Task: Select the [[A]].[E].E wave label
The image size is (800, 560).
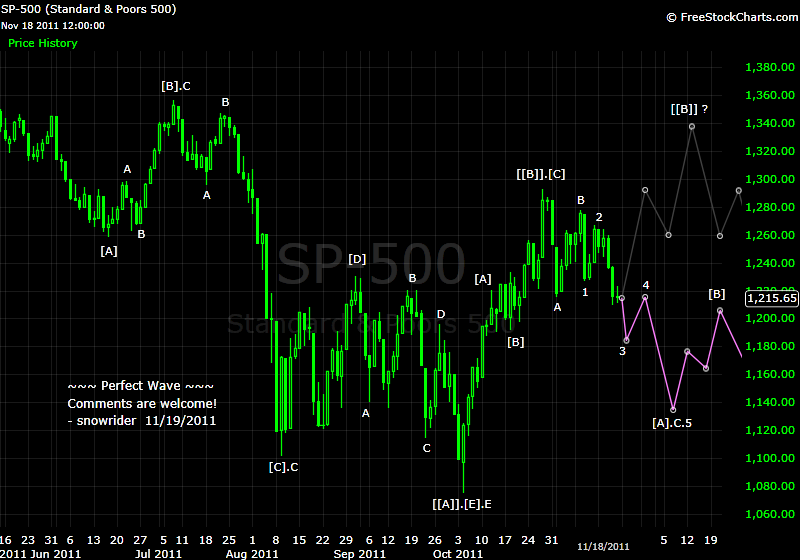Action: click(462, 504)
